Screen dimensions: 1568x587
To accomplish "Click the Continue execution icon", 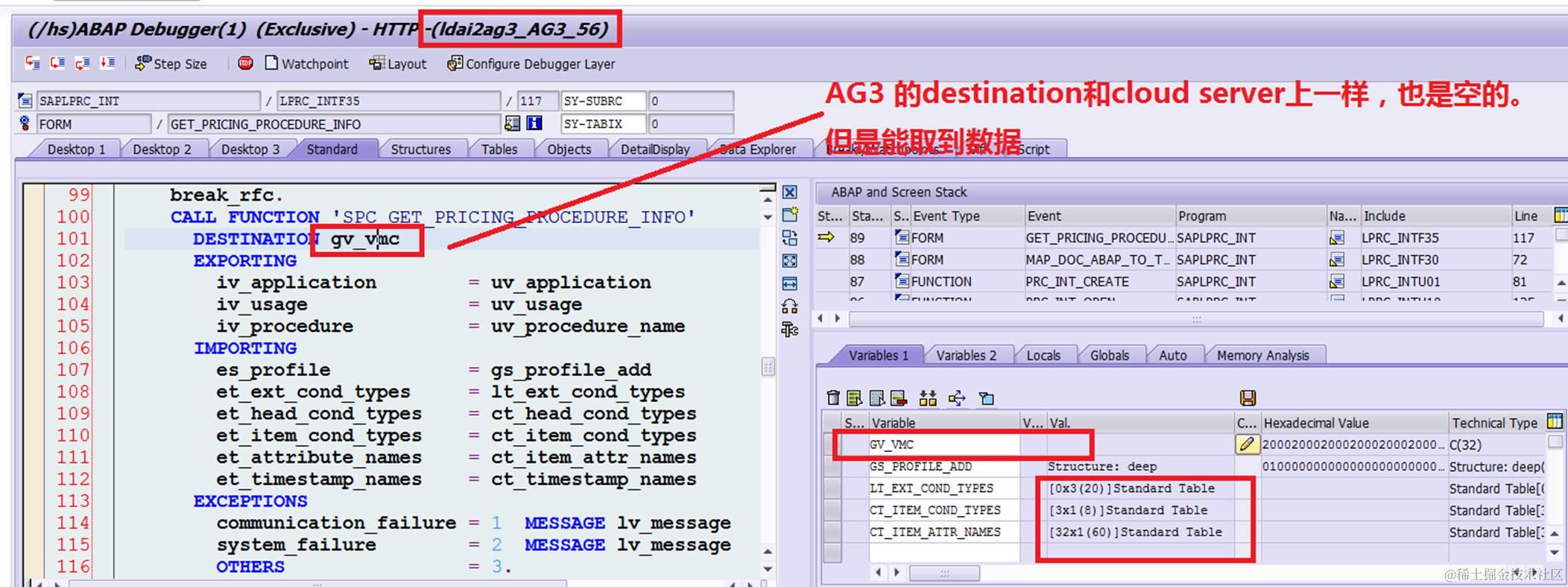I will [x=108, y=63].
